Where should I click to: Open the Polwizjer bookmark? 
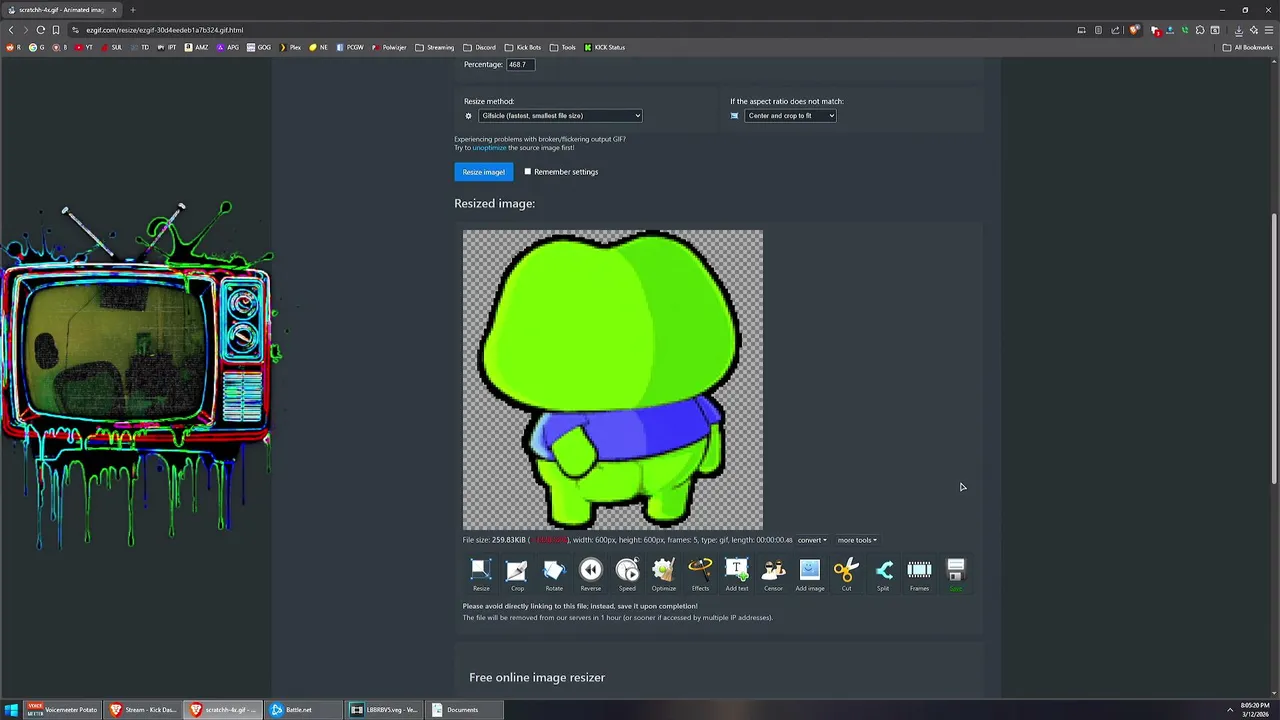(389, 47)
